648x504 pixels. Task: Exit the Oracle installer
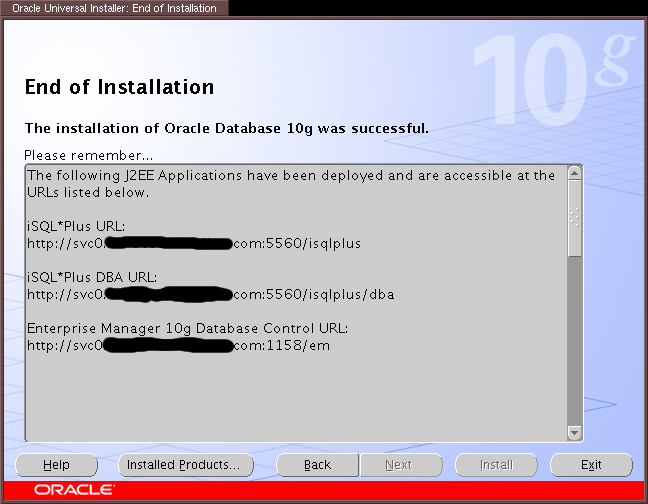(x=591, y=465)
